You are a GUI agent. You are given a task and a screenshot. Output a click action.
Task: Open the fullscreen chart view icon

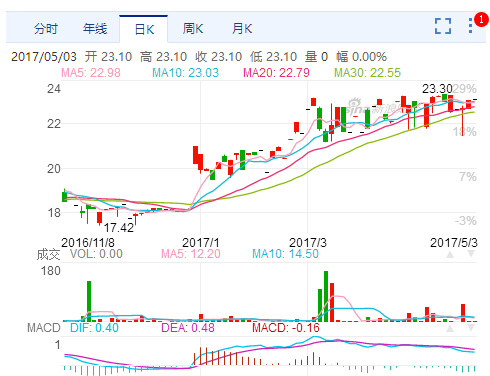tap(443, 26)
